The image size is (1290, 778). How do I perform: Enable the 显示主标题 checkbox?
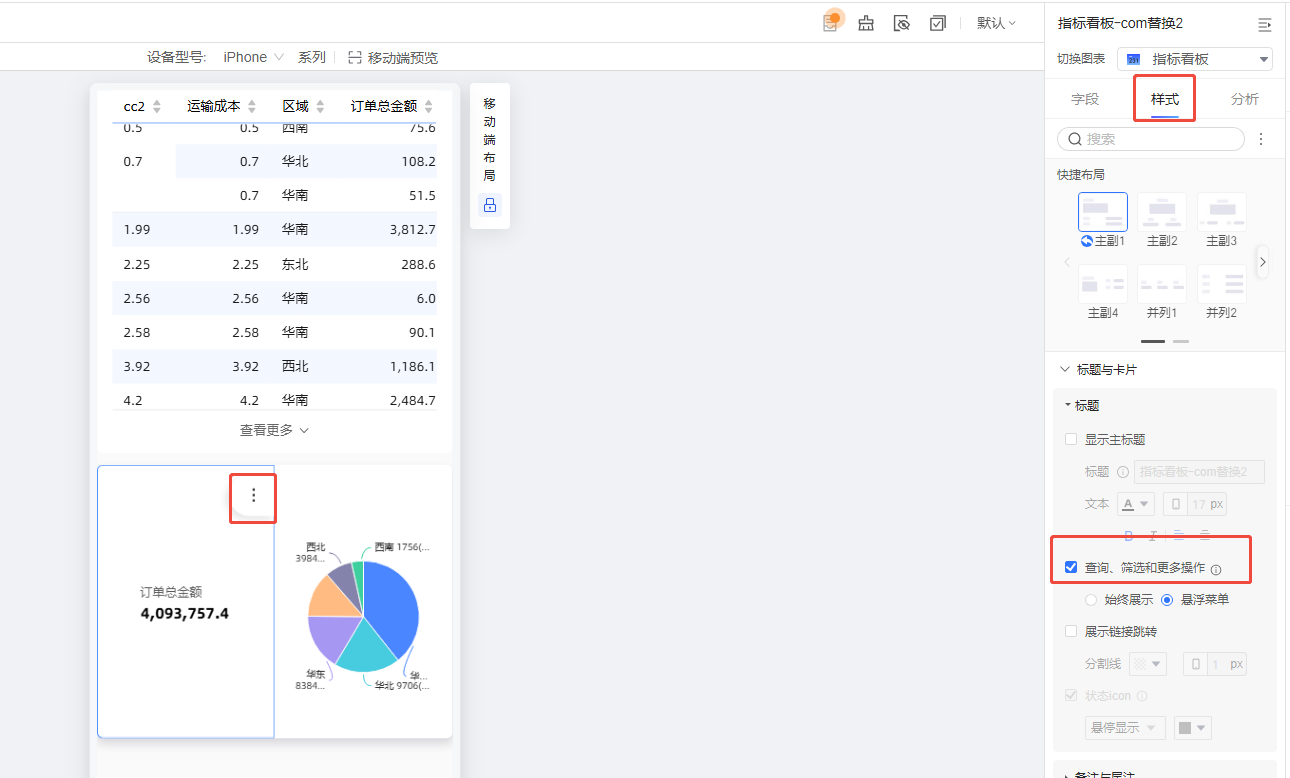(x=1071, y=439)
